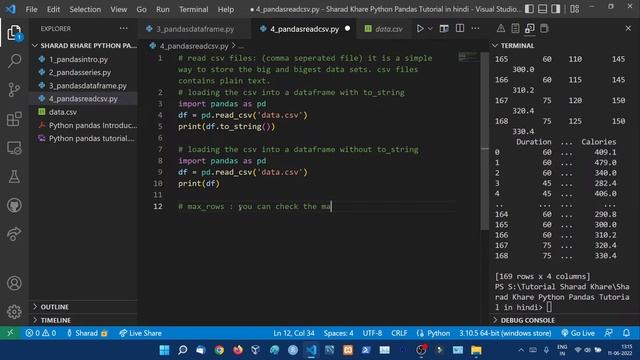This screenshot has width=640, height=360.
Task: Open the Terminal menu
Action: coord(193,9)
